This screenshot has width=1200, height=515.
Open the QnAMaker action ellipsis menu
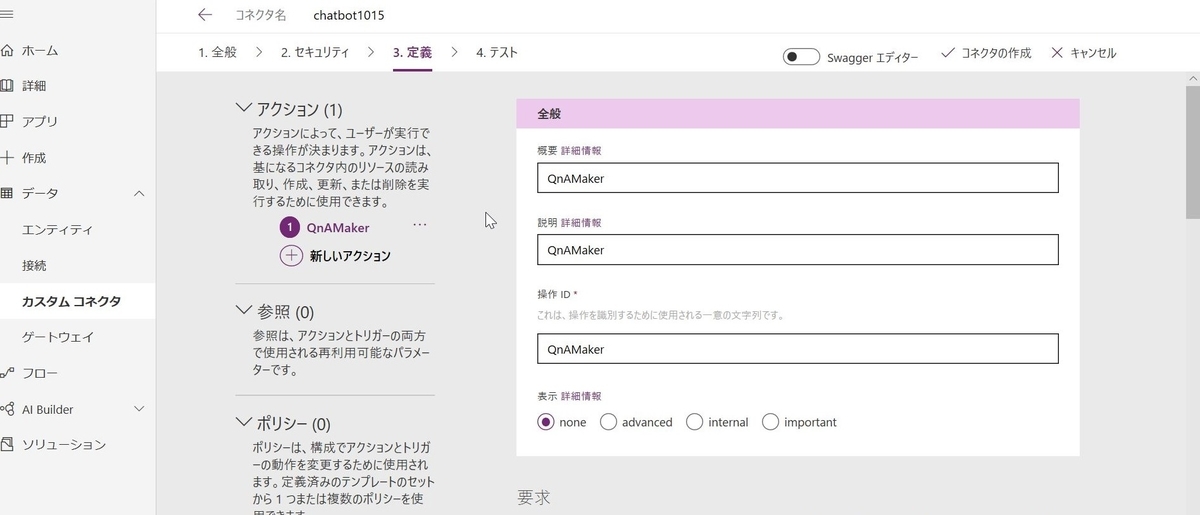[420, 225]
